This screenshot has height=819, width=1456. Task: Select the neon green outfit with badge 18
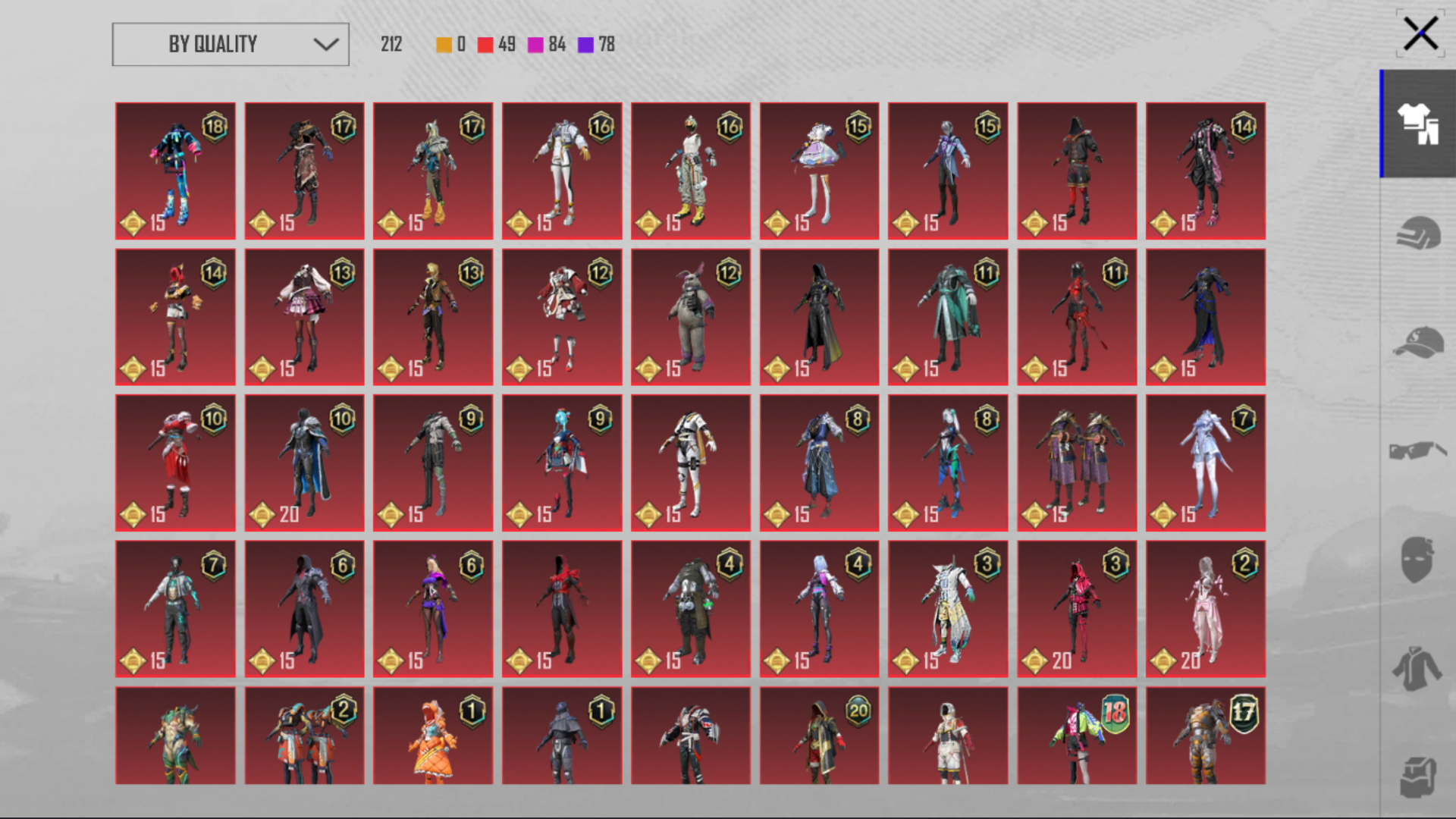[1077, 736]
